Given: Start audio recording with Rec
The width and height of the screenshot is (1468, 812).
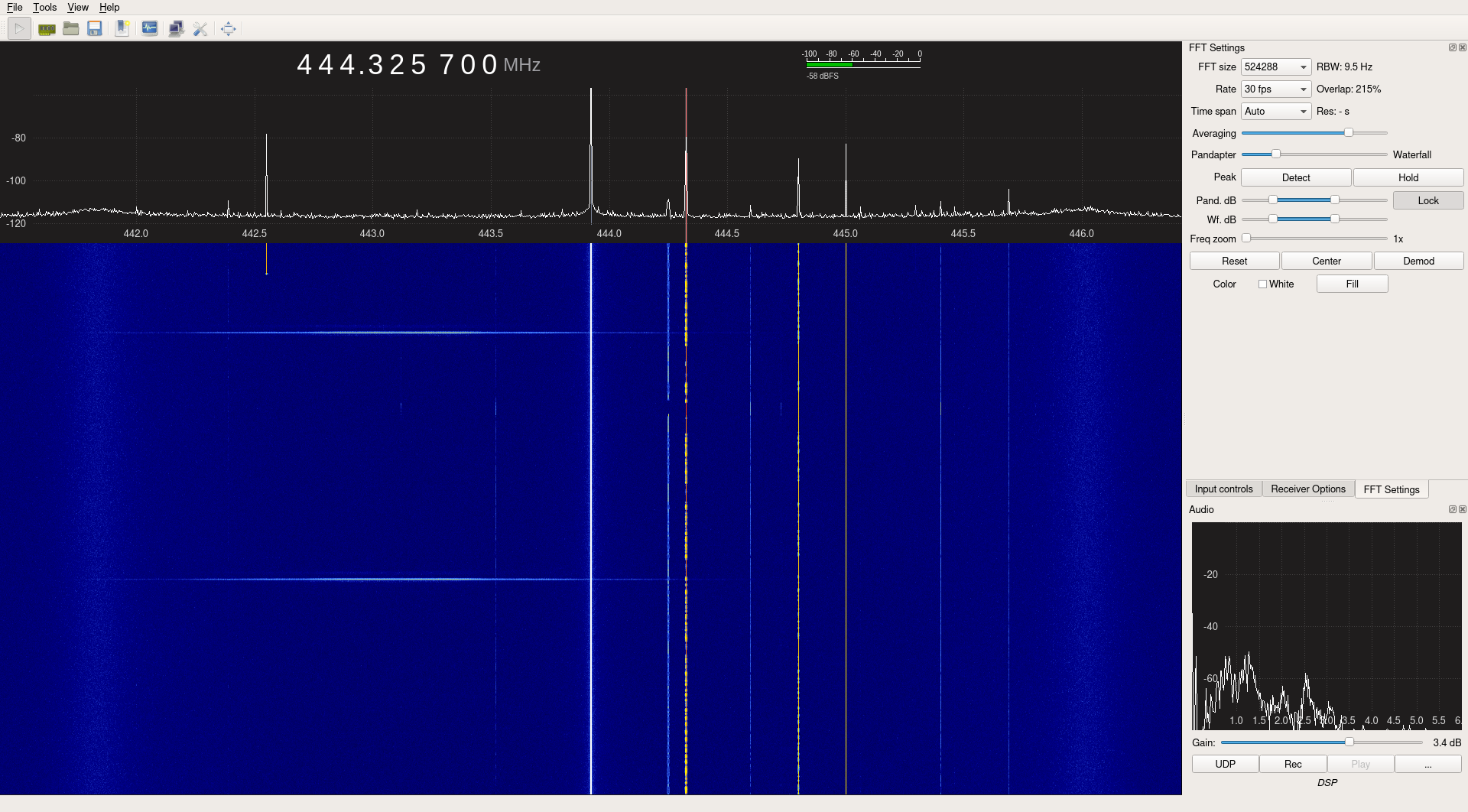Looking at the screenshot, I should [x=1293, y=764].
